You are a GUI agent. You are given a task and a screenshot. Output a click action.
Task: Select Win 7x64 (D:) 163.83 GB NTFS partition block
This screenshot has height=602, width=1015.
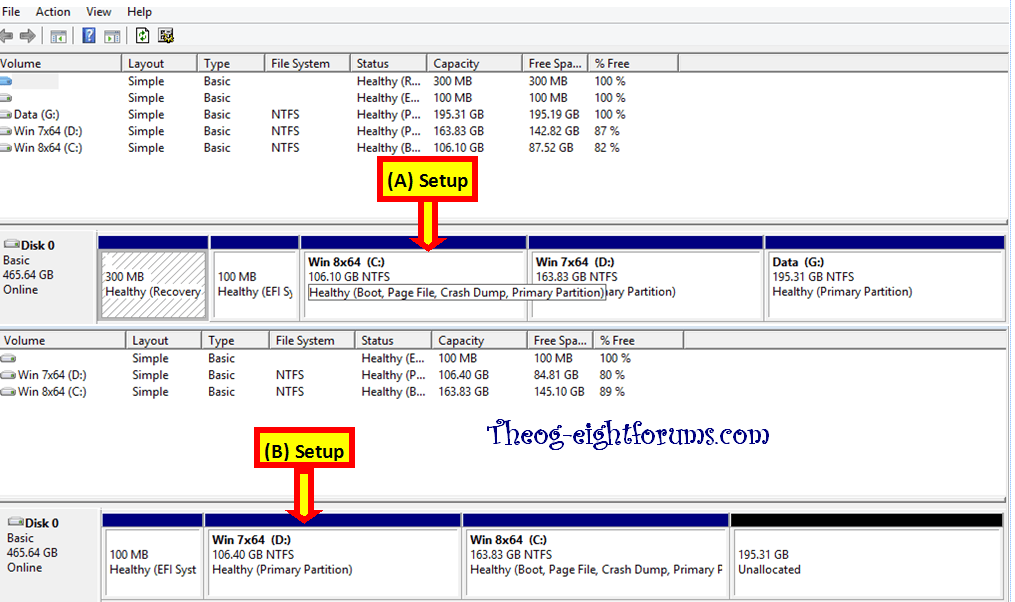(645, 284)
